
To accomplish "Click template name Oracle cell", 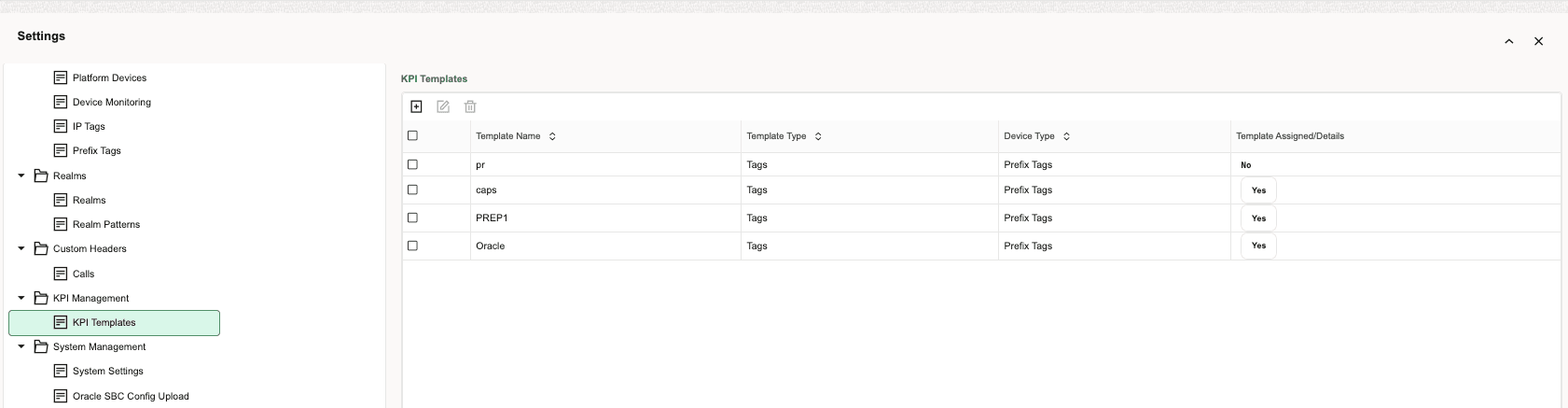I will pyautogui.click(x=490, y=246).
